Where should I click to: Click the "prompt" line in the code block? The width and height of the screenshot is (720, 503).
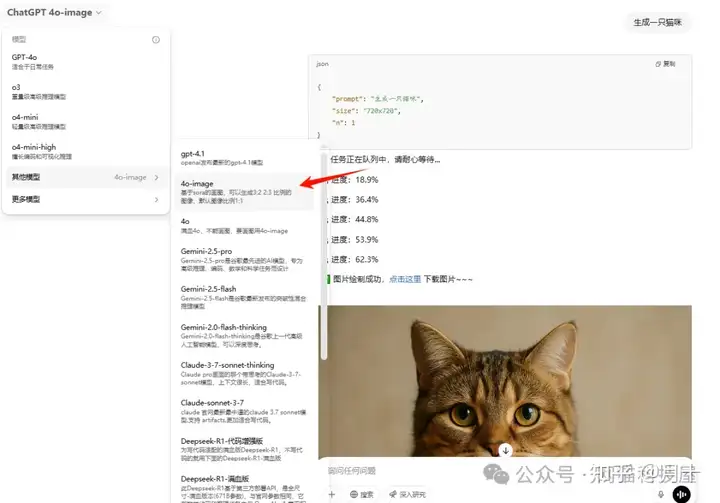[x=377, y=99]
